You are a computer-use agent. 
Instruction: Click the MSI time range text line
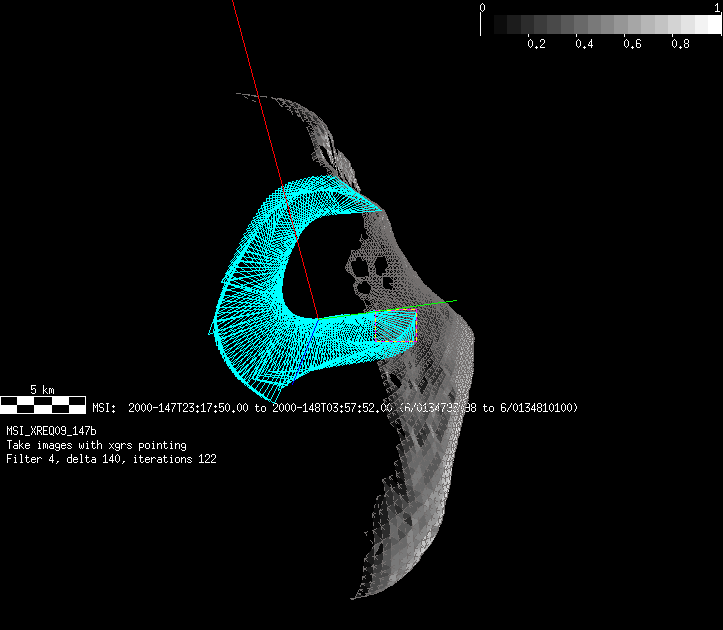(335, 408)
